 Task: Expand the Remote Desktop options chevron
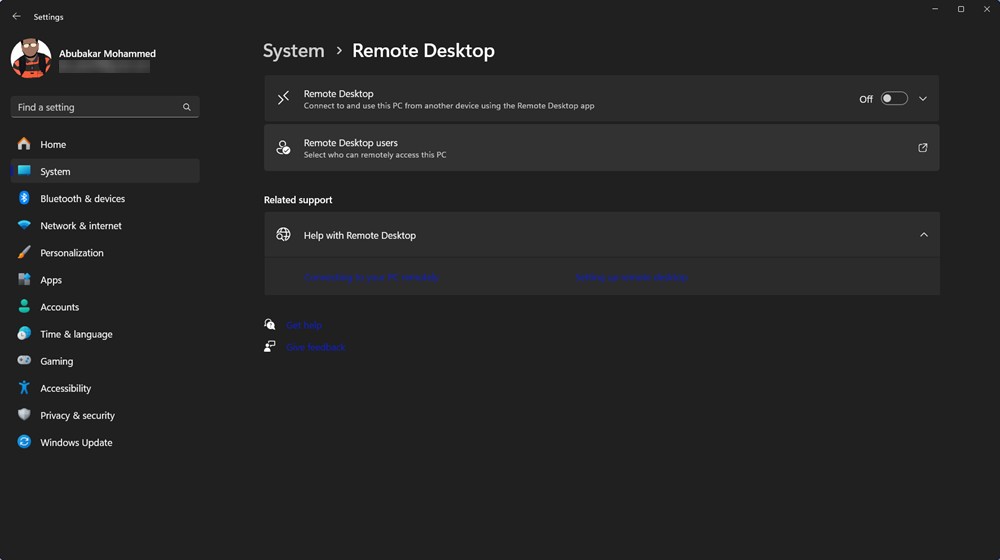click(923, 99)
